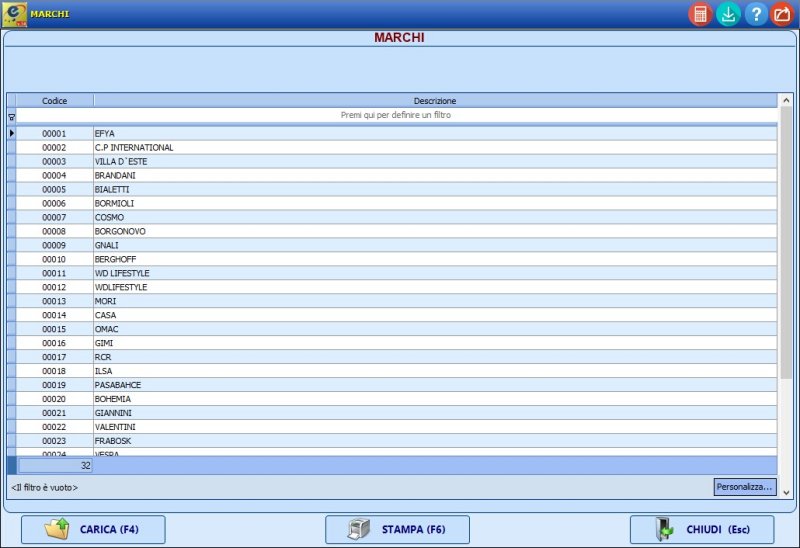Open help with the question mark icon
The height and width of the screenshot is (548, 800).
756,14
